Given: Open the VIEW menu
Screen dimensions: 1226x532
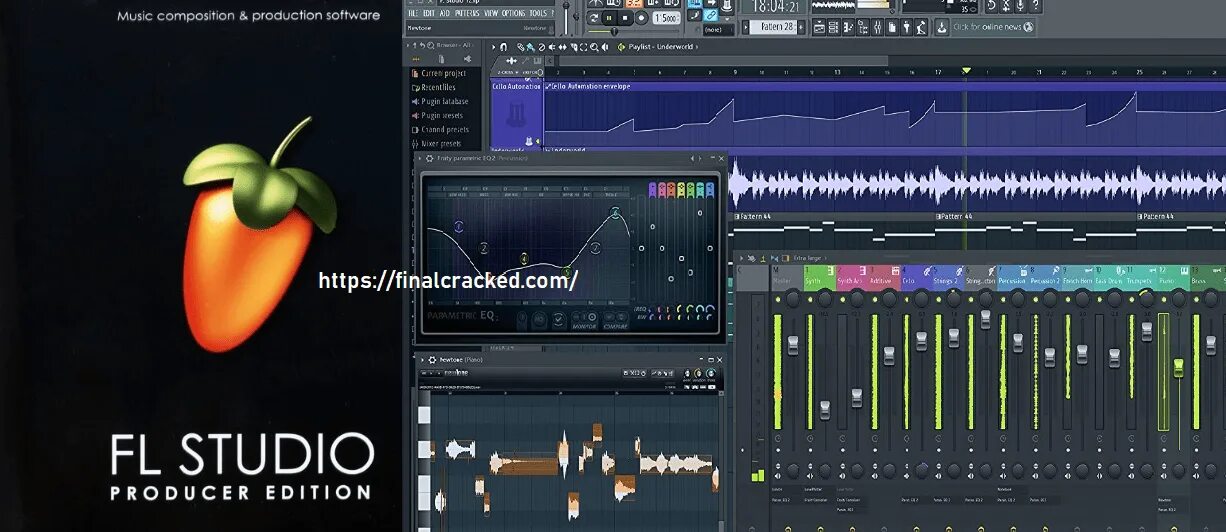Looking at the screenshot, I should pyautogui.click(x=490, y=13).
